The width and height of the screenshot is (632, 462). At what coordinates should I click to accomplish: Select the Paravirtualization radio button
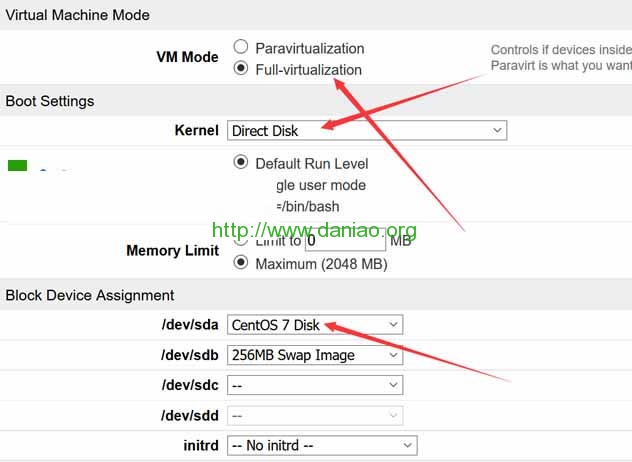240,47
